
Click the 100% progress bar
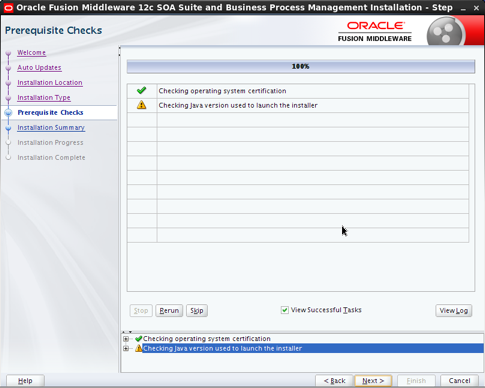coord(301,66)
